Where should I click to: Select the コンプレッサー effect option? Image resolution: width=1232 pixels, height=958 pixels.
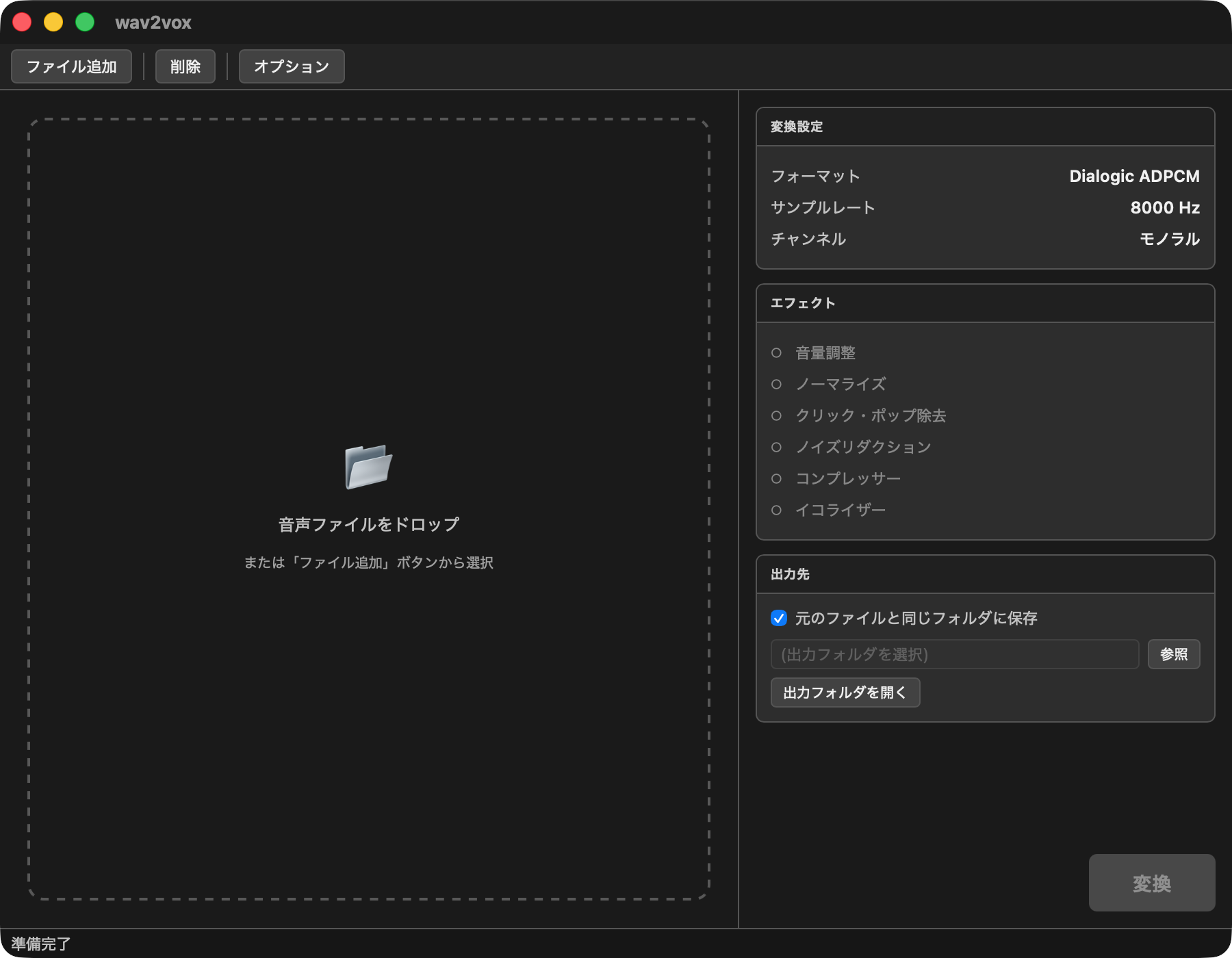pyautogui.click(x=776, y=479)
